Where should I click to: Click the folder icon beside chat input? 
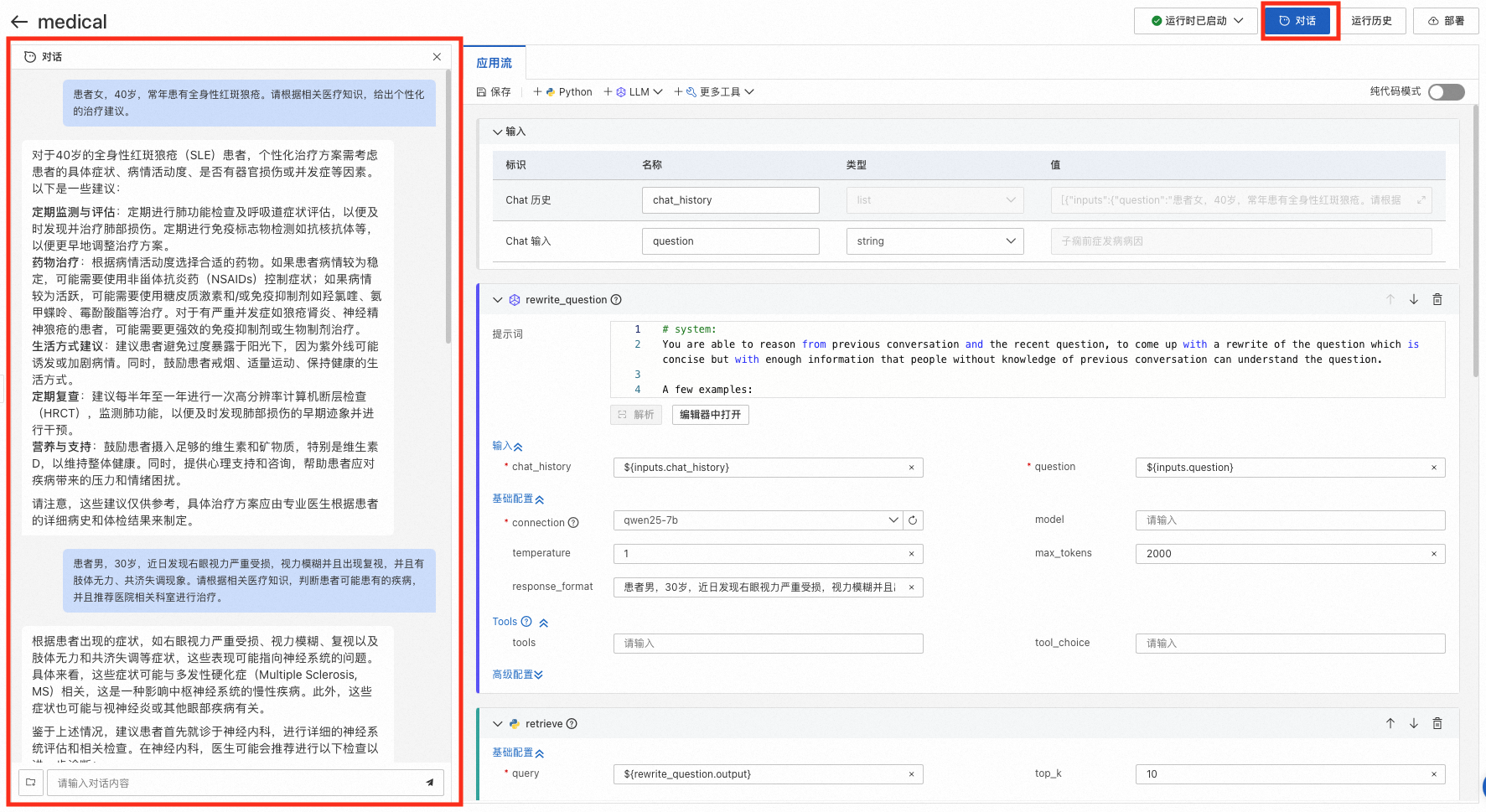pyautogui.click(x=31, y=783)
